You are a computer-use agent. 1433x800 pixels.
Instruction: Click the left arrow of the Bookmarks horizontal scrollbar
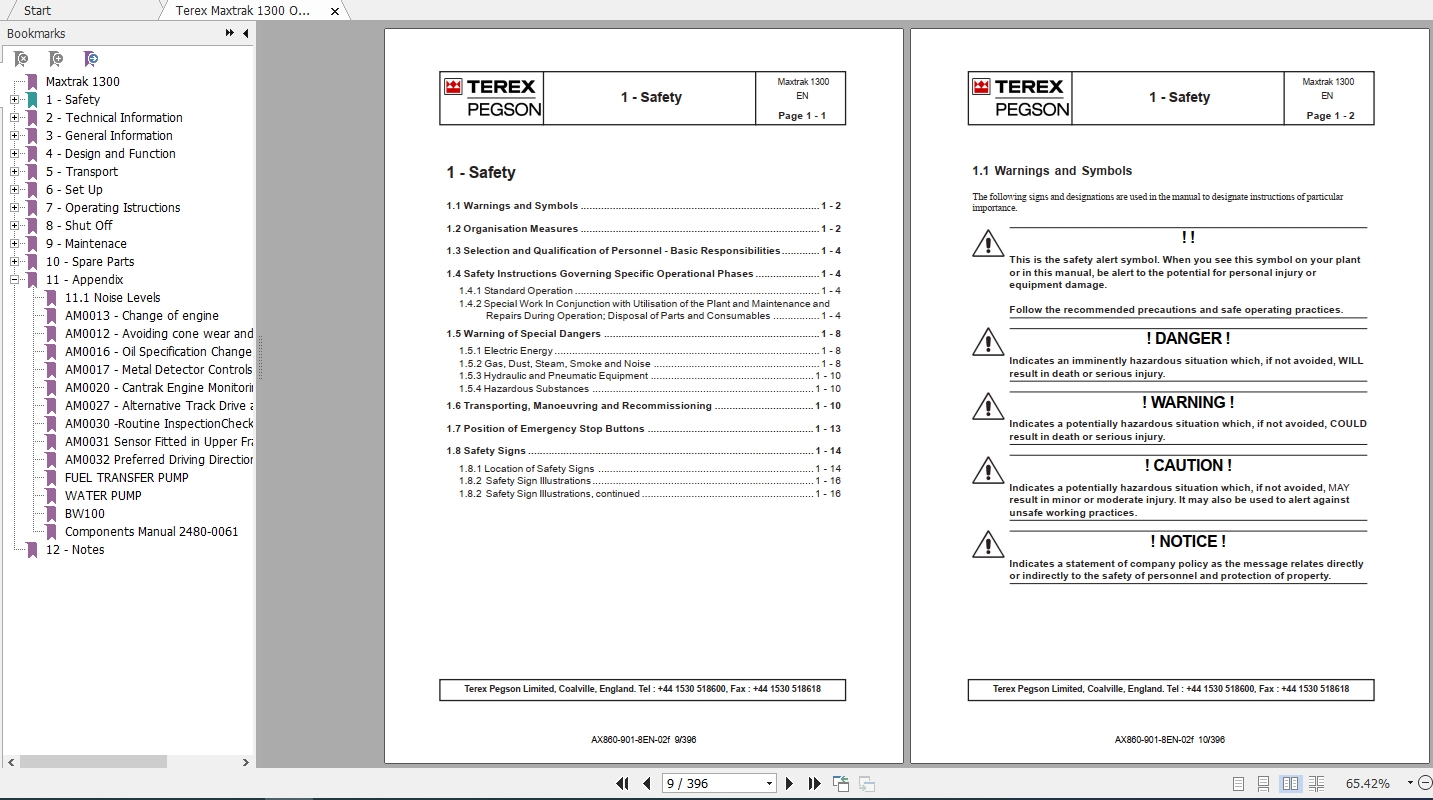[x=9, y=762]
